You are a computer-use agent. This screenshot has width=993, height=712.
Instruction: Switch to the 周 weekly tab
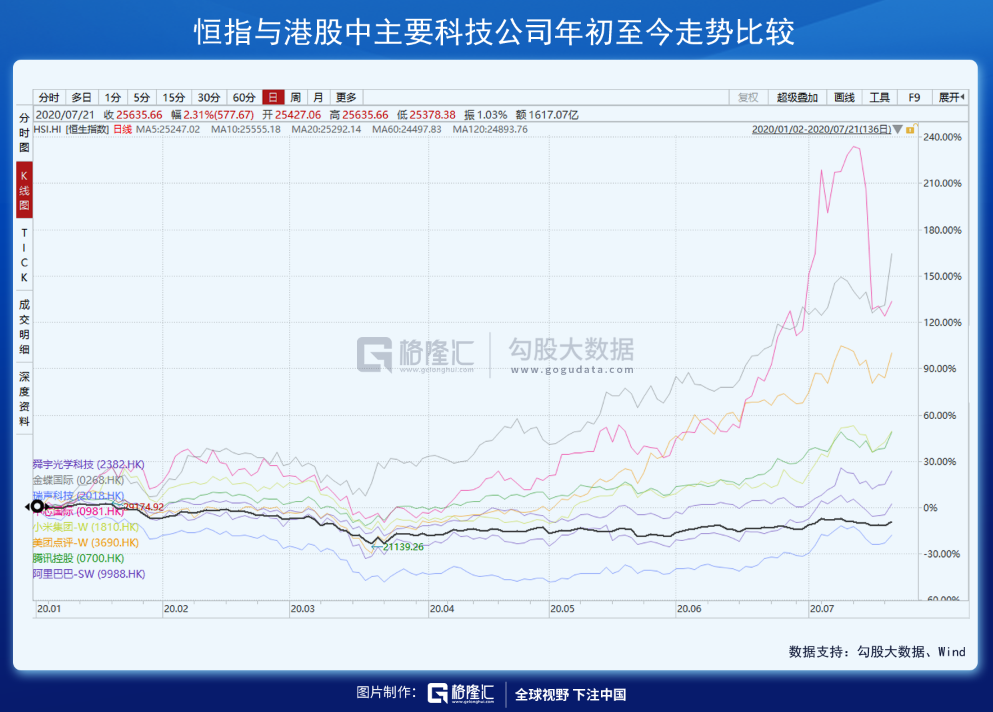(x=296, y=97)
